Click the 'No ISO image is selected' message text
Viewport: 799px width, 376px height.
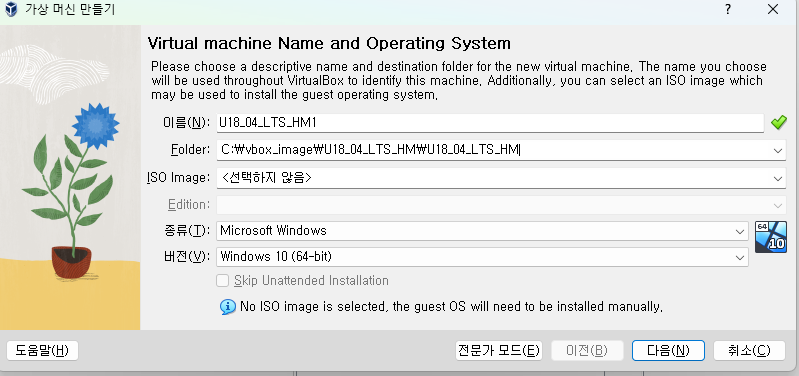451,307
